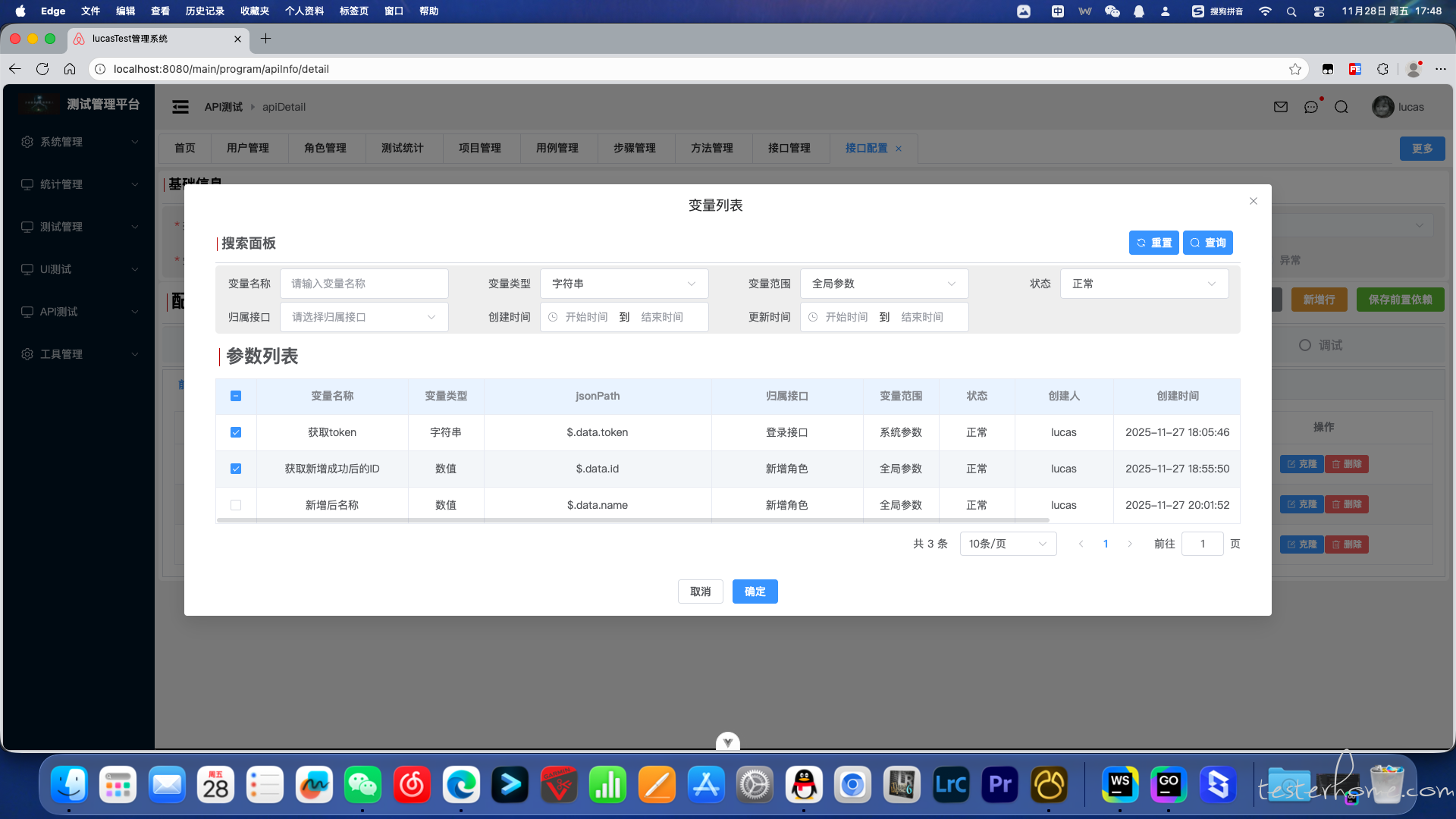Click the 确定 confirm button
Image resolution: width=1456 pixels, height=819 pixels.
click(x=755, y=591)
